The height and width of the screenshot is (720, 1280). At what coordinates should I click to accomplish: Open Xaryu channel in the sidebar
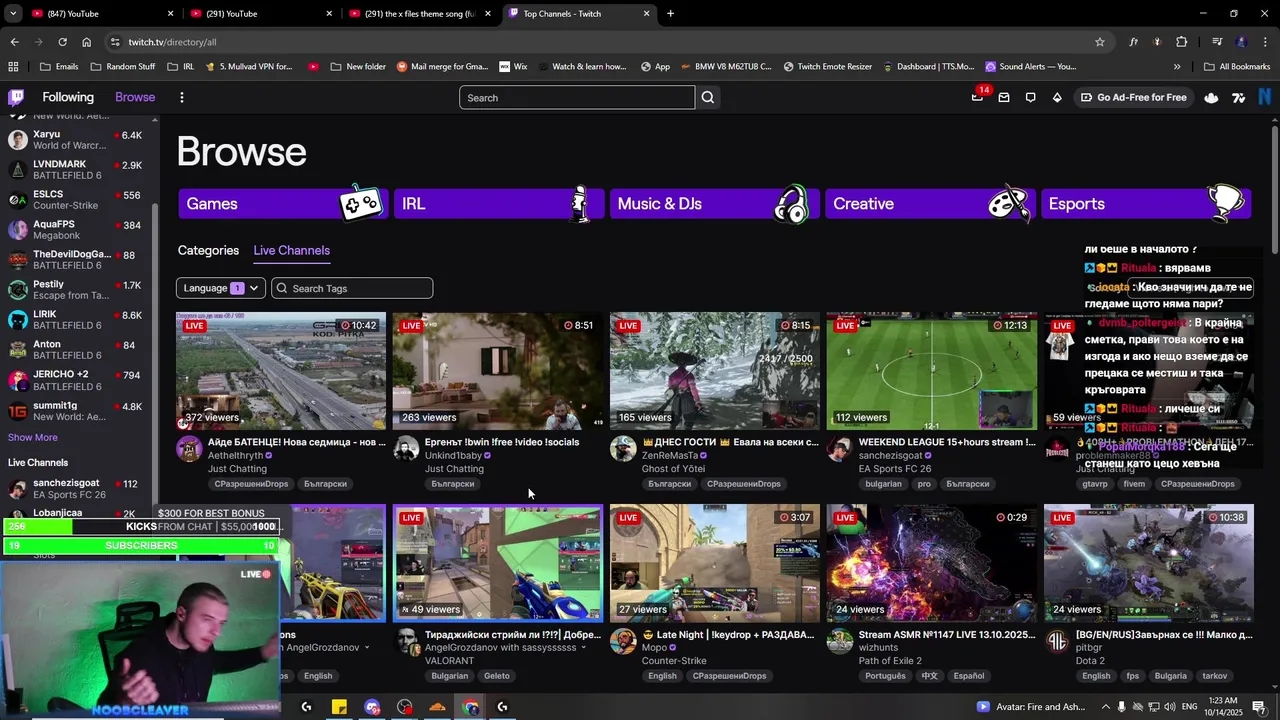pos(78,140)
